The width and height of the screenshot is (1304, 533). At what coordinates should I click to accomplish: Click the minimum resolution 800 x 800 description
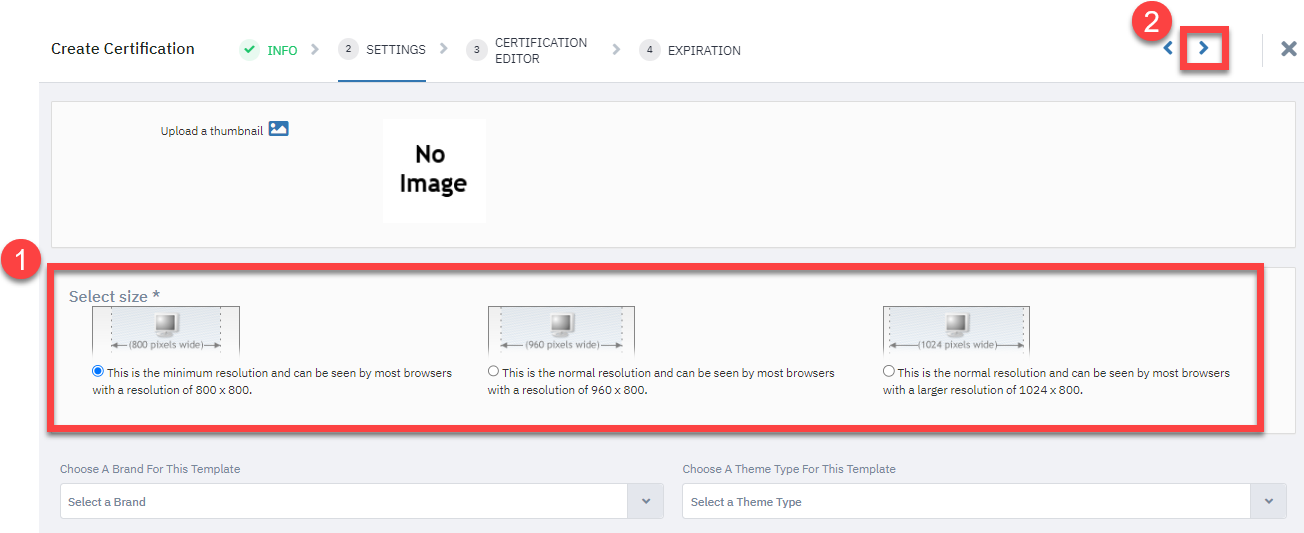[x=272, y=381]
